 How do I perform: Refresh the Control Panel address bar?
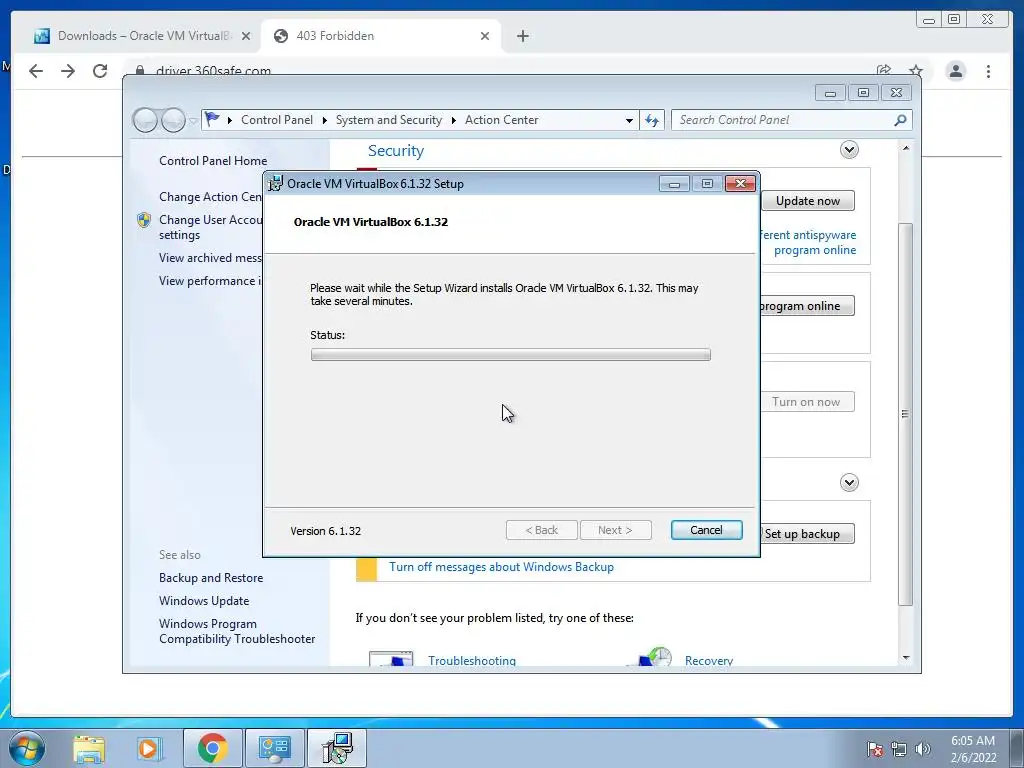coord(652,120)
